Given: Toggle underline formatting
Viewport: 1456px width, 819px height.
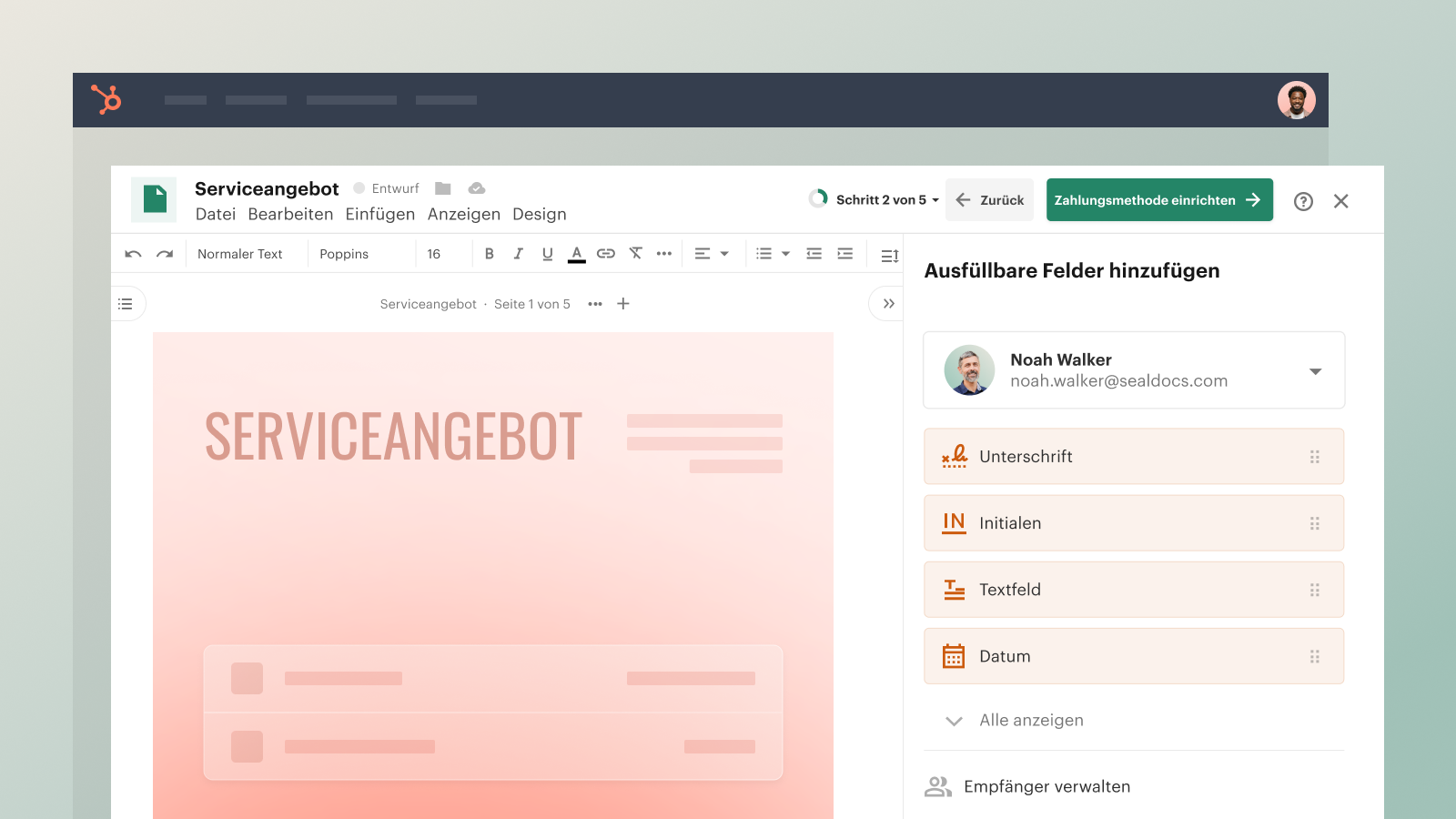Looking at the screenshot, I should (x=547, y=254).
